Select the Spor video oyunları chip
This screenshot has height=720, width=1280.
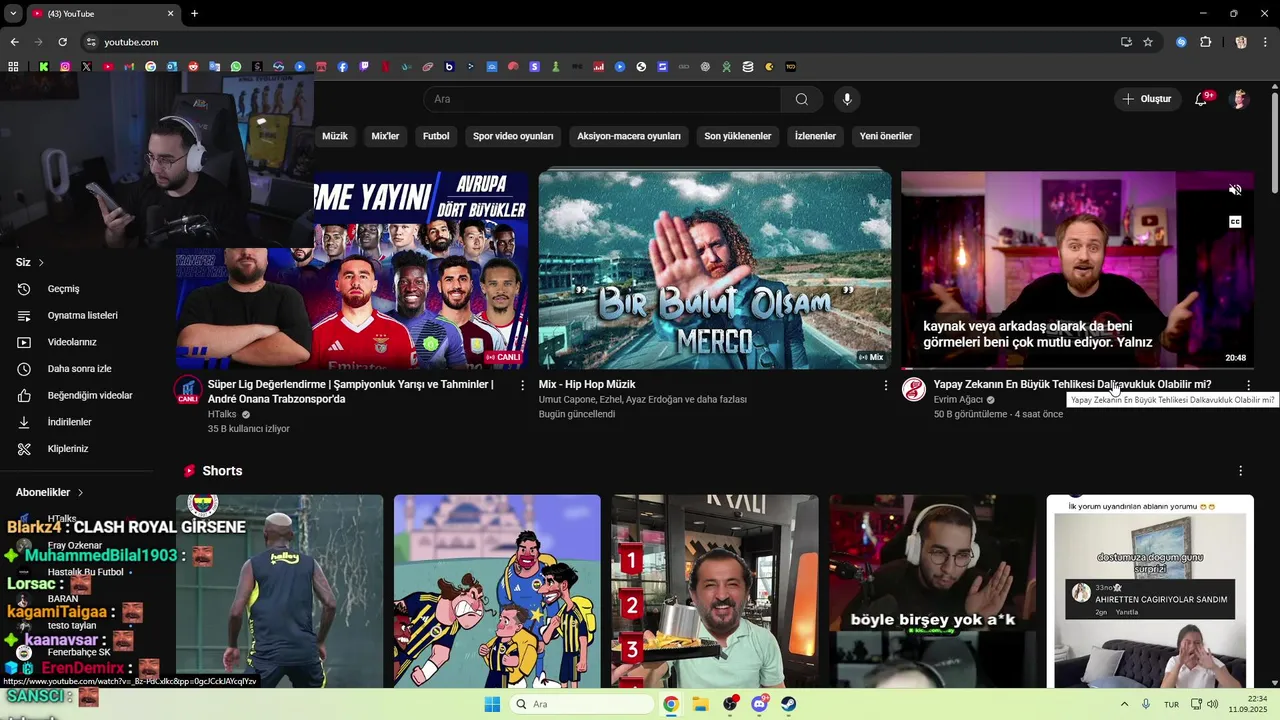click(x=513, y=136)
